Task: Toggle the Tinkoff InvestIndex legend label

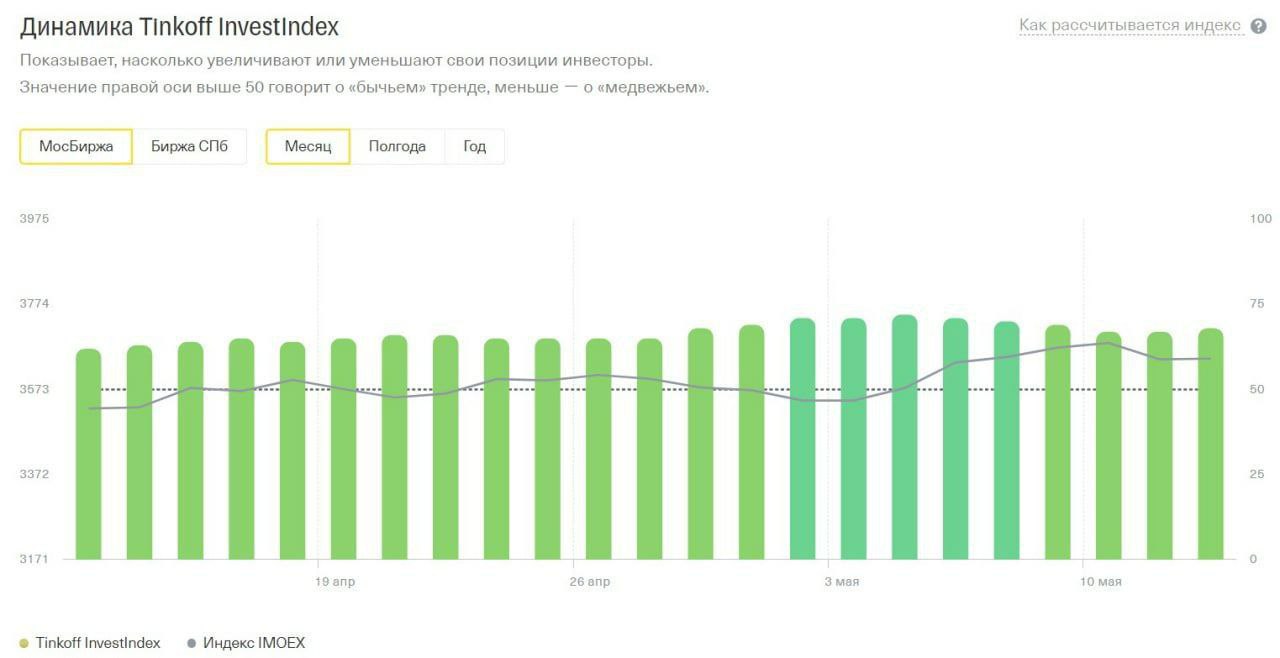Action: click(x=97, y=643)
